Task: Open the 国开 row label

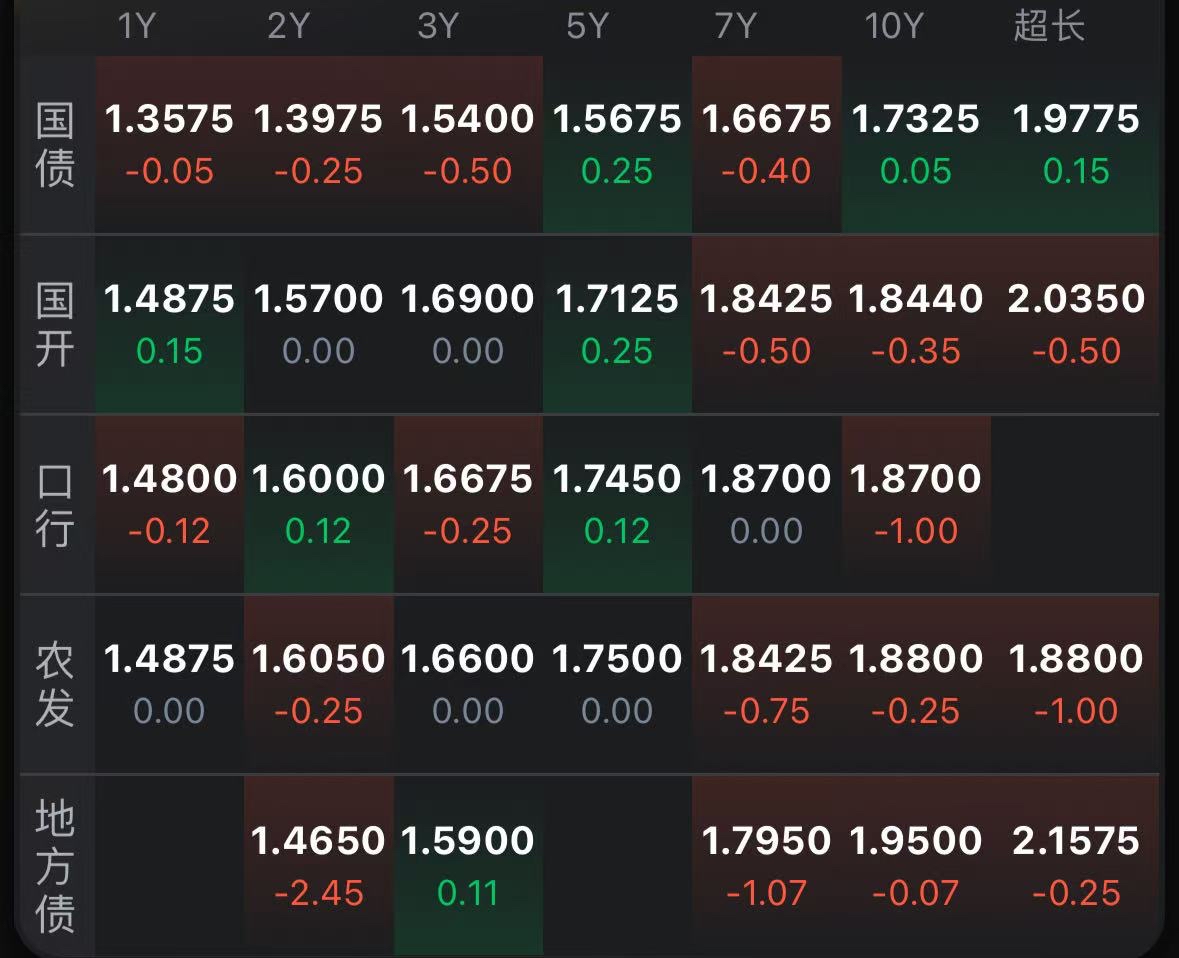Action: coord(55,325)
